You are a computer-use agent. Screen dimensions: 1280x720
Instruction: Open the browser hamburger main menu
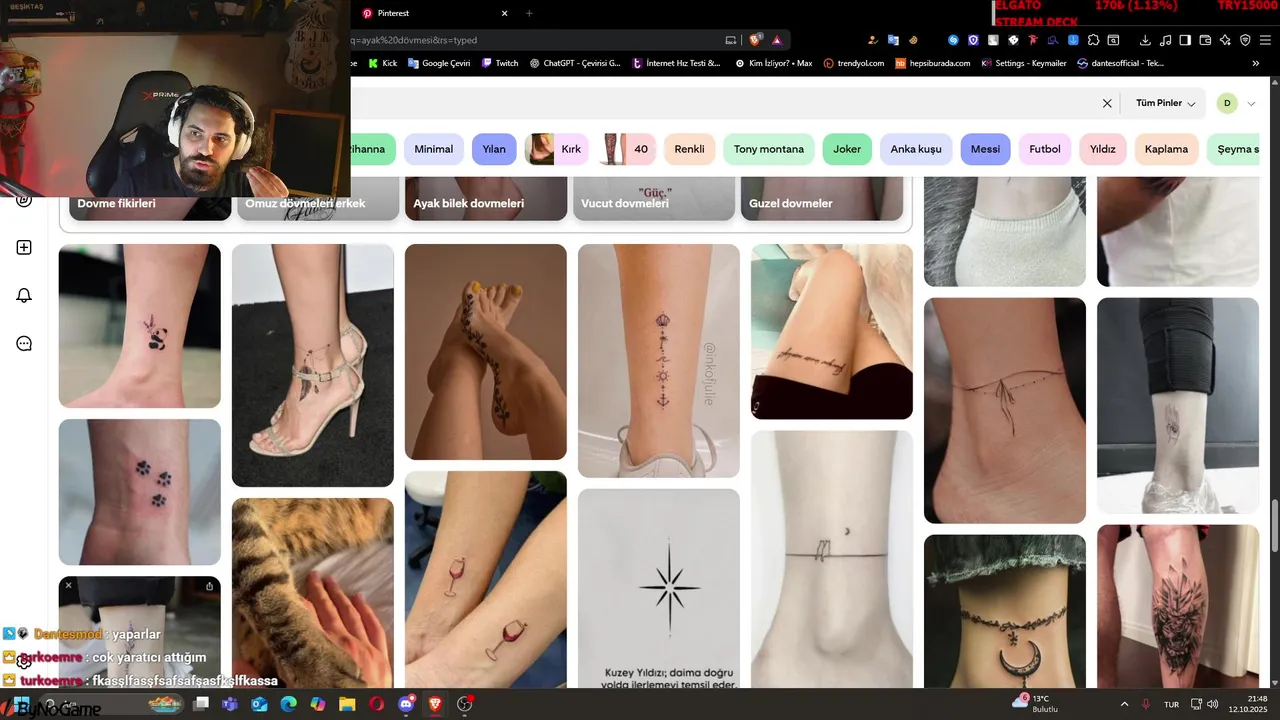click(1265, 40)
